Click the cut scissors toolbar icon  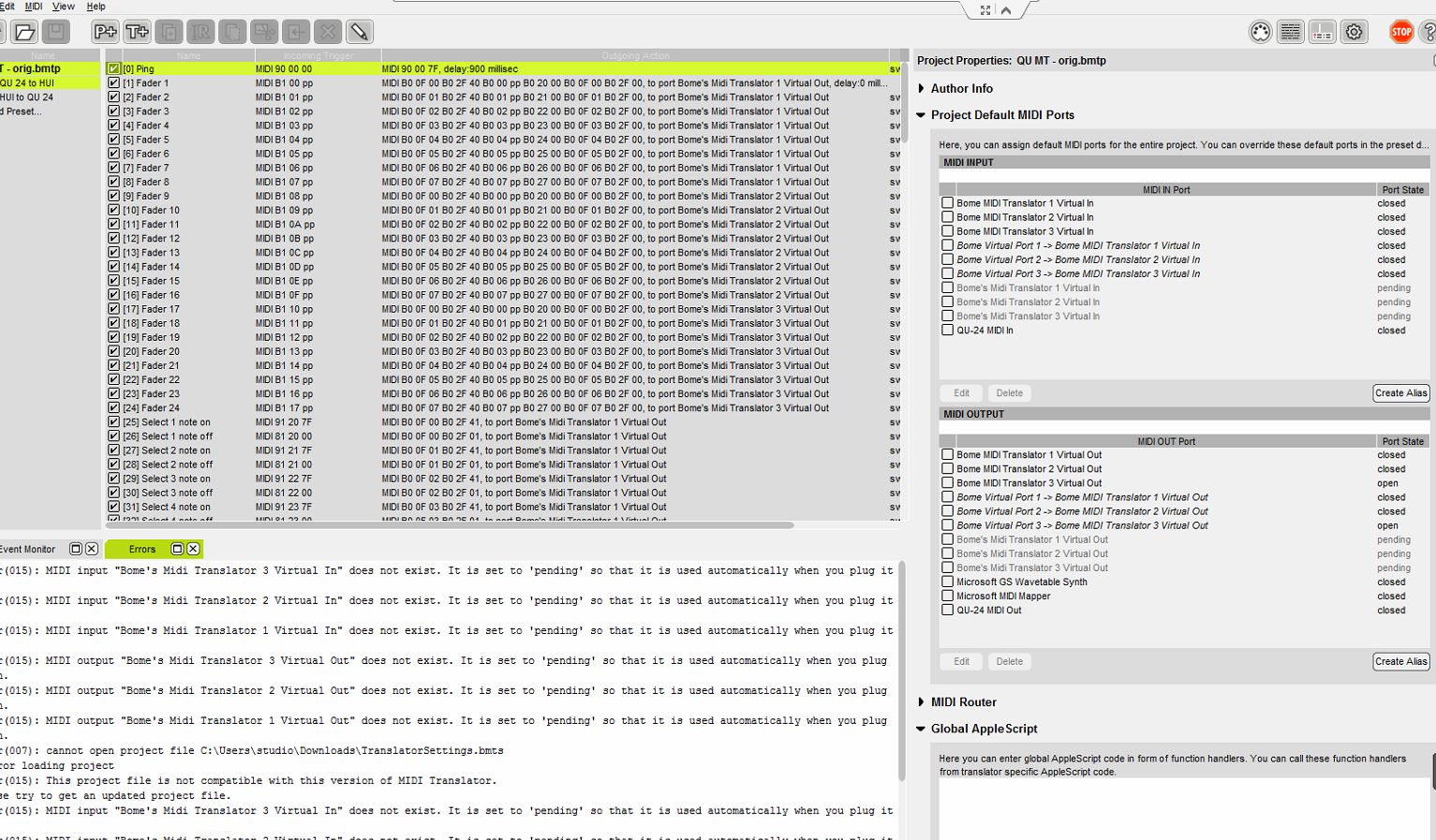tap(264, 32)
